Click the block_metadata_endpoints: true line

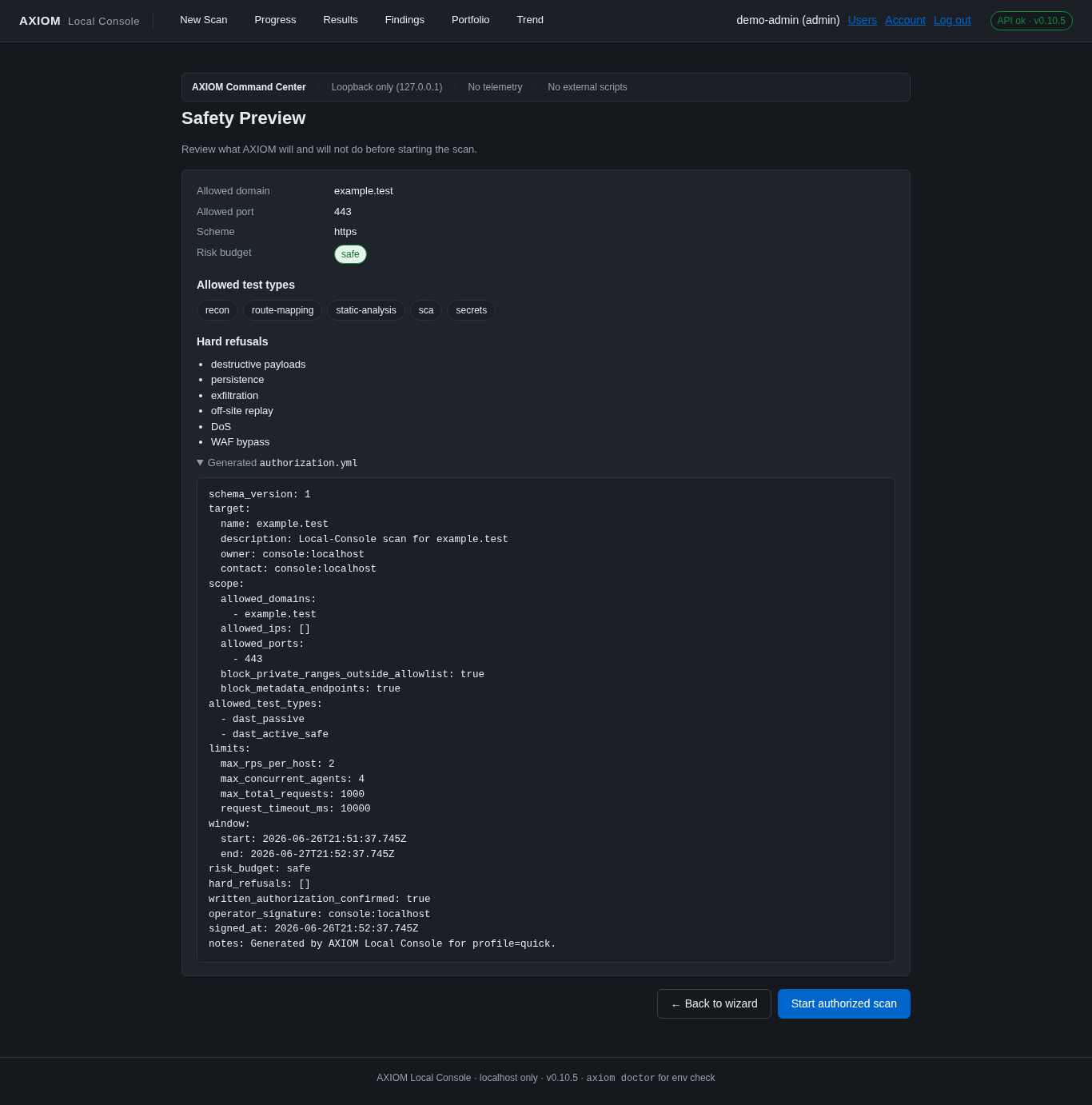tap(310, 688)
